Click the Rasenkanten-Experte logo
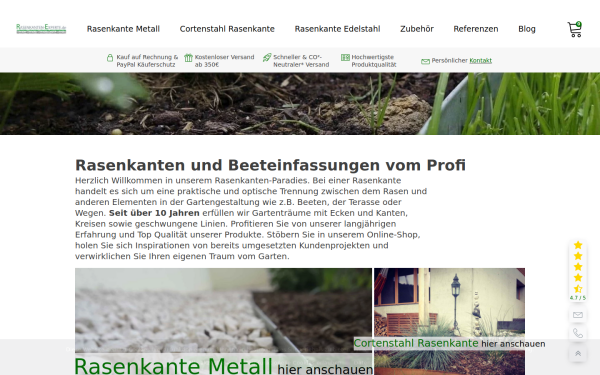The height and width of the screenshot is (375, 600). click(x=41, y=29)
